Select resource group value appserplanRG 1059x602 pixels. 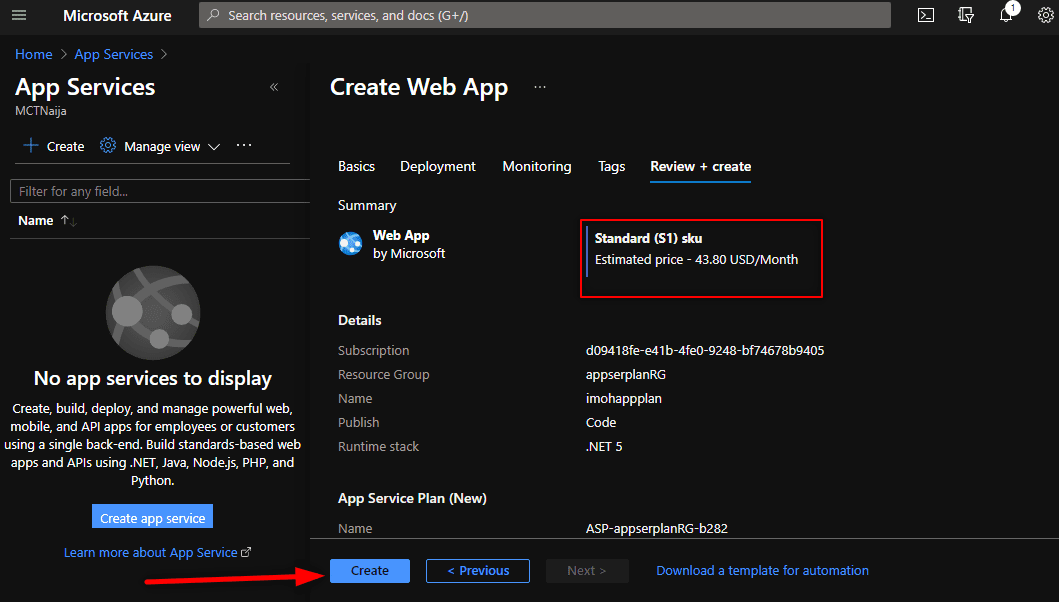(x=625, y=374)
